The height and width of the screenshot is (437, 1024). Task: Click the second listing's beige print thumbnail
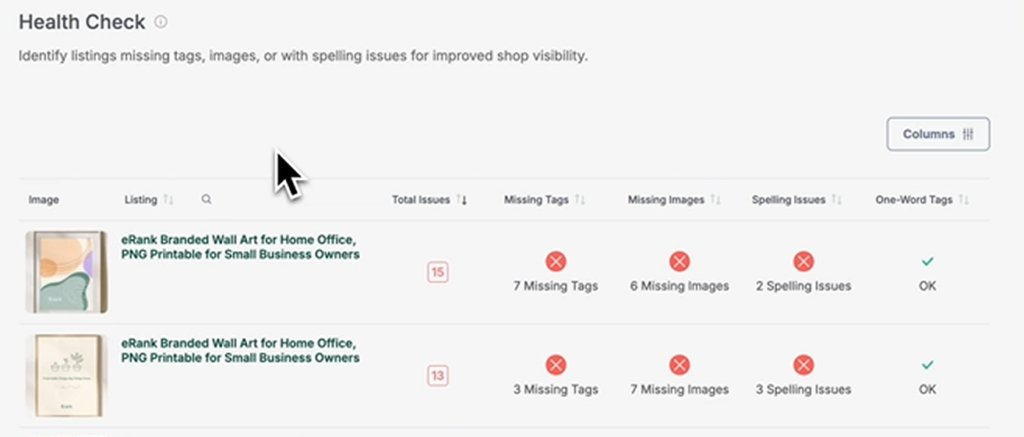pos(66,376)
